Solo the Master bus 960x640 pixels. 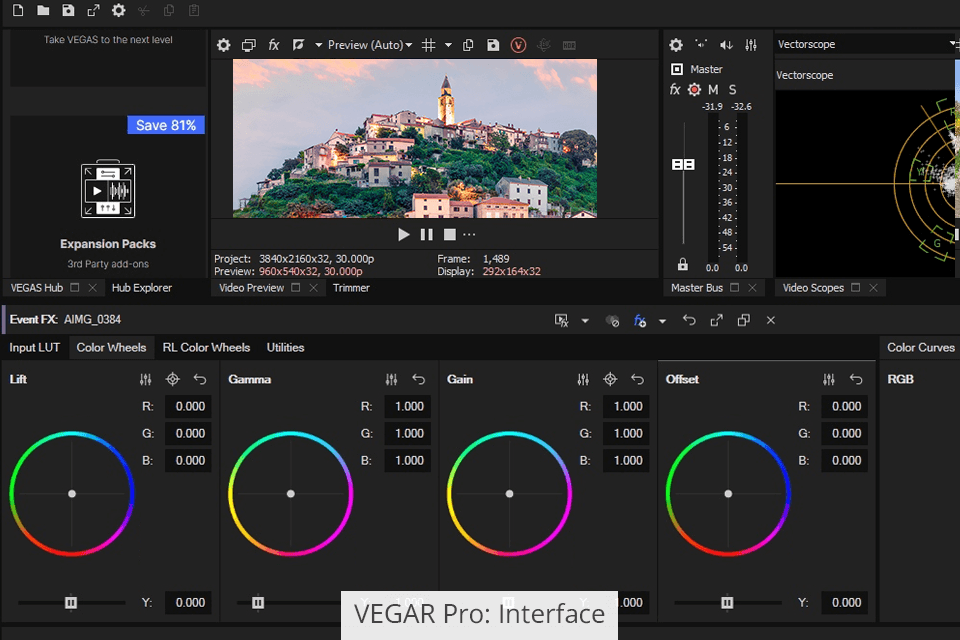732,89
